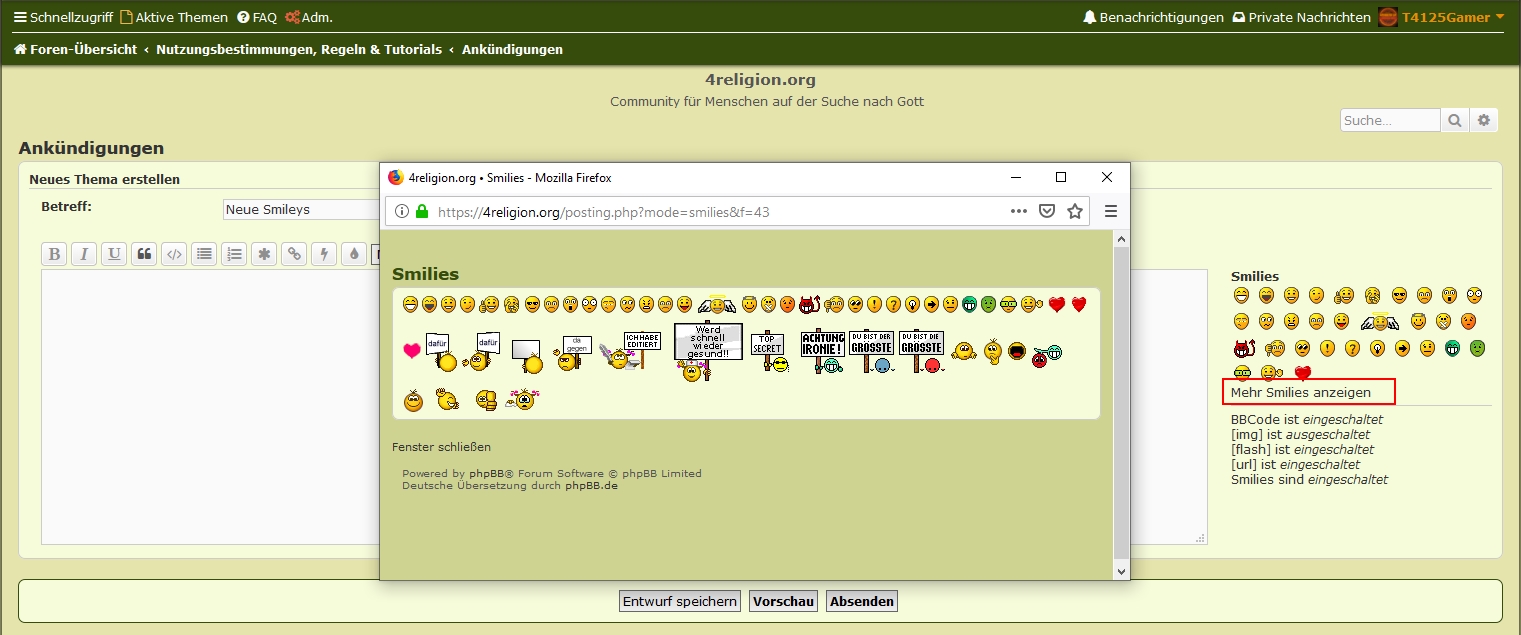Click the Betreff subject input field
This screenshot has height=635, width=1521.
tap(300, 210)
